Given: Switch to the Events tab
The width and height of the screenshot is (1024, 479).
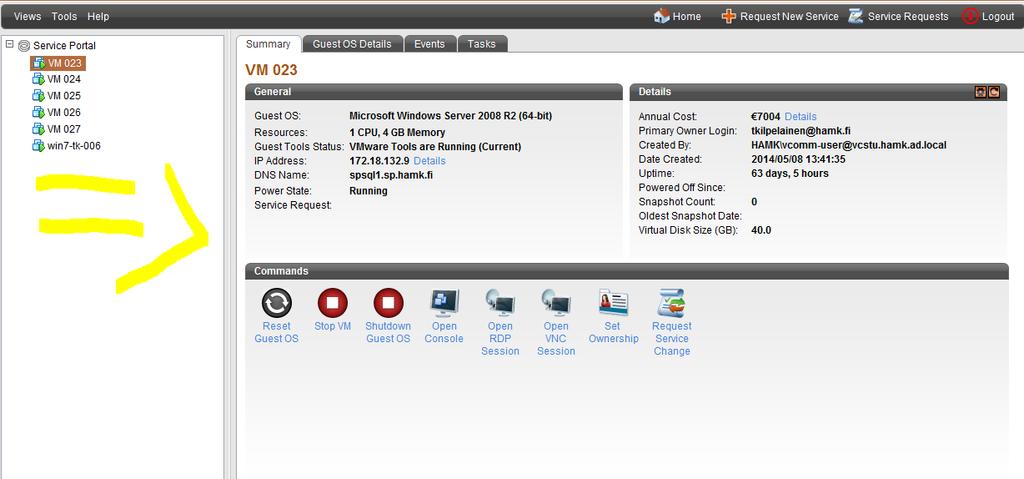Looking at the screenshot, I should (430, 44).
